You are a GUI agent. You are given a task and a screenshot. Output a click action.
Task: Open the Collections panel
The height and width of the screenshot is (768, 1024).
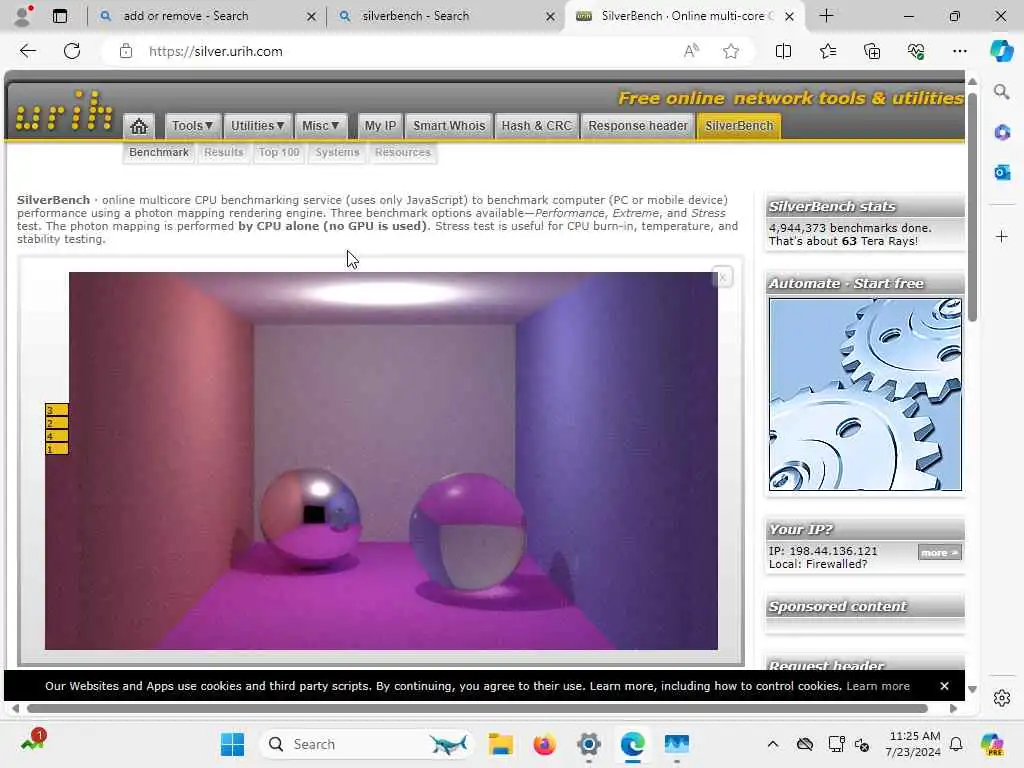click(872, 51)
